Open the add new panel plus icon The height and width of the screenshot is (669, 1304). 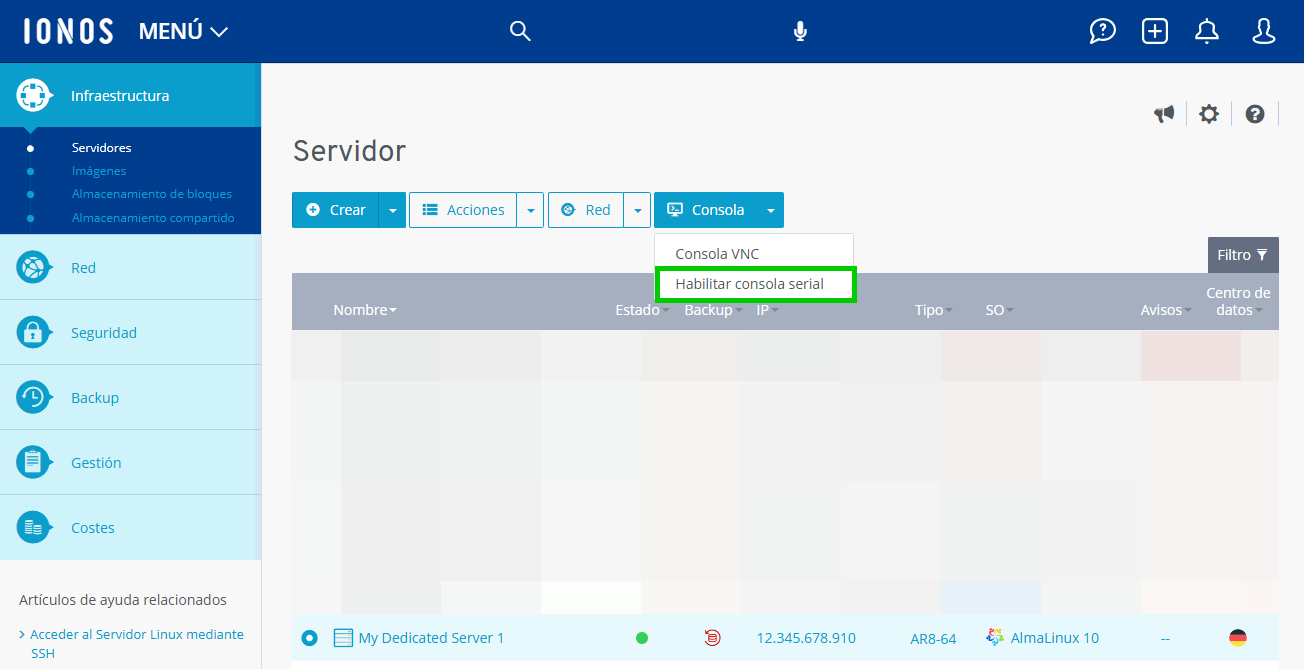click(x=1154, y=31)
